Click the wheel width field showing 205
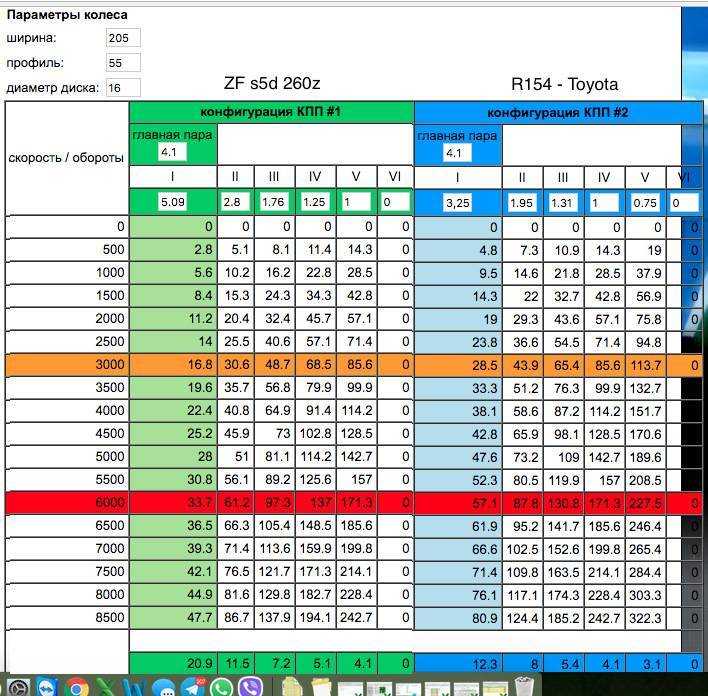Viewport: 708px width, 696px height. coord(123,38)
